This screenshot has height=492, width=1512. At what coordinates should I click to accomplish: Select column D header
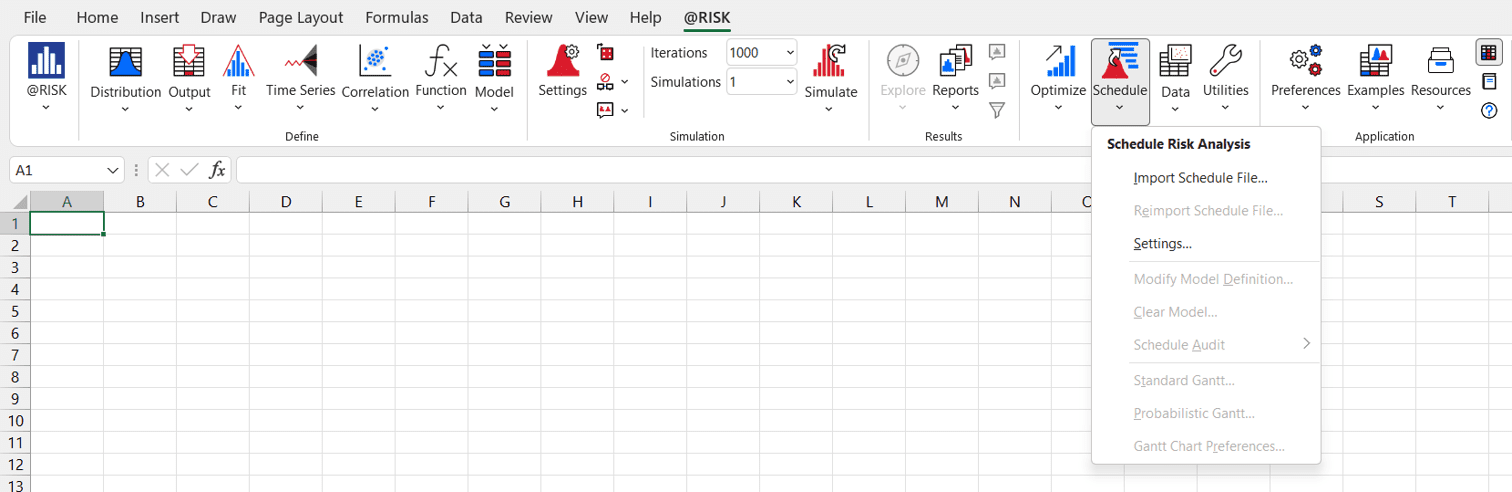click(x=286, y=202)
